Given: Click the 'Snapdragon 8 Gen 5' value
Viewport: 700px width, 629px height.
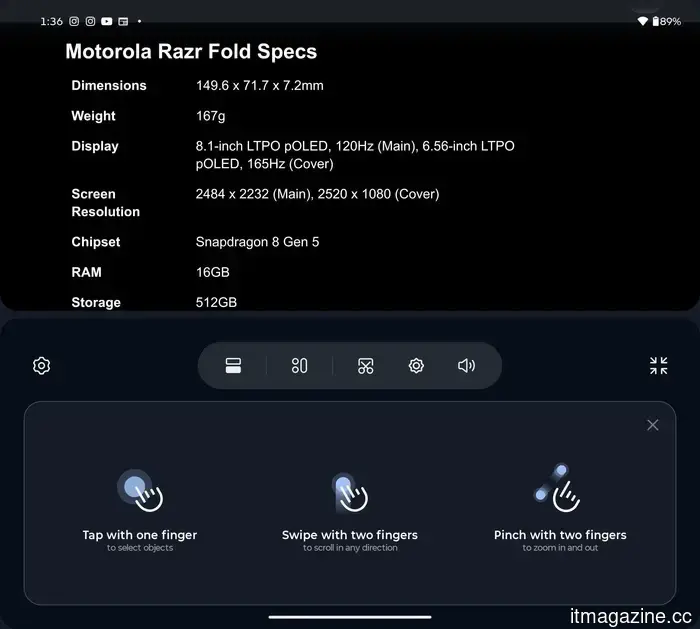Looking at the screenshot, I should (x=257, y=242).
